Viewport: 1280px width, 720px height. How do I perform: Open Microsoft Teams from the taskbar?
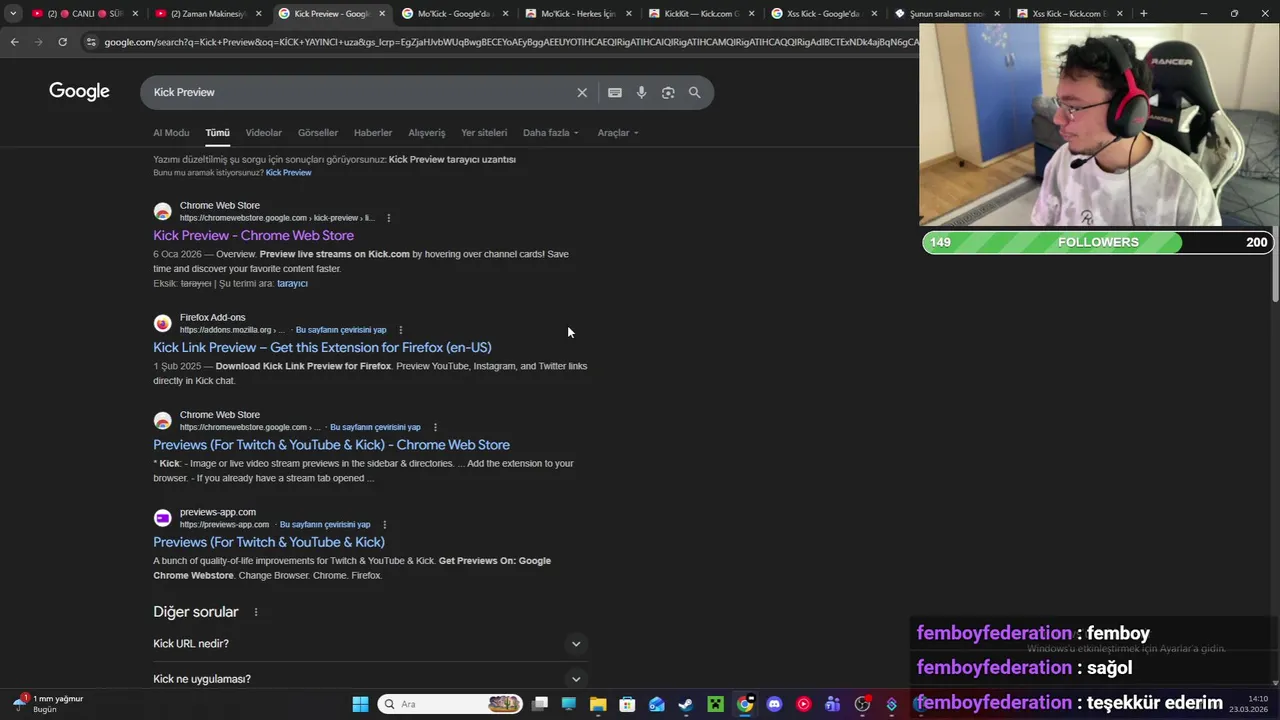coord(832,704)
